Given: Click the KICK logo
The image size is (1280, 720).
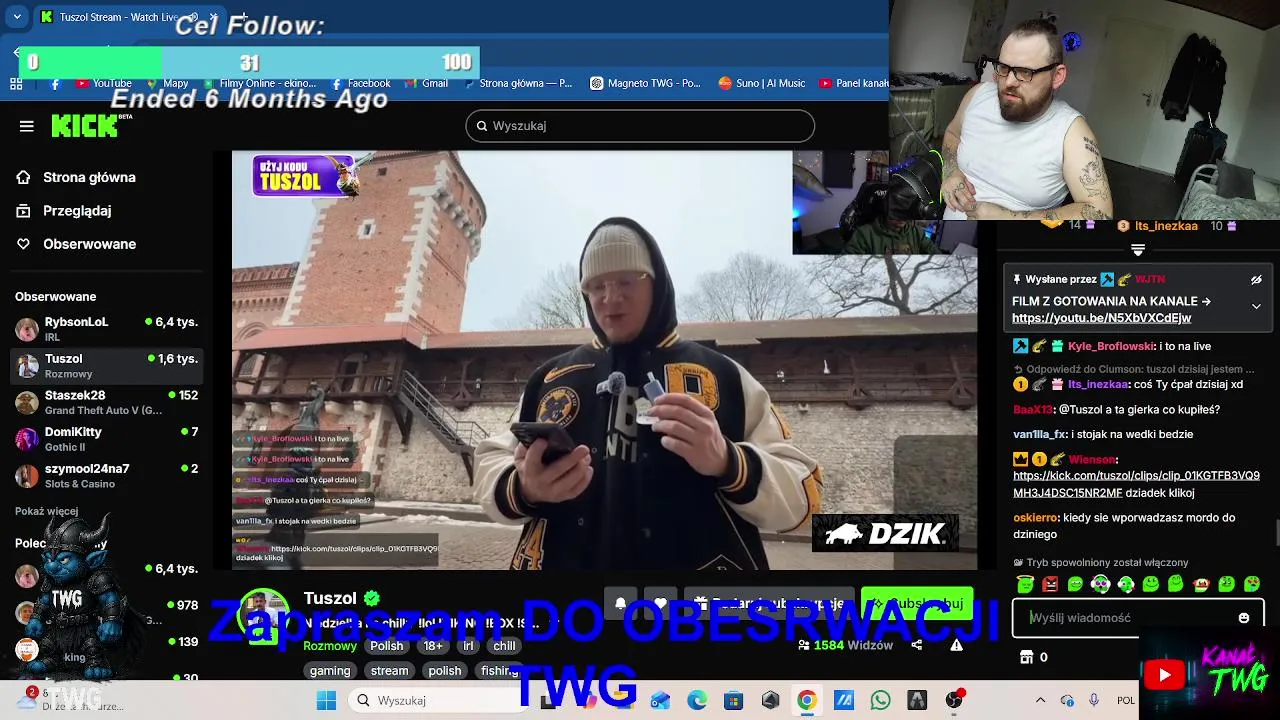Looking at the screenshot, I should click(x=86, y=125).
